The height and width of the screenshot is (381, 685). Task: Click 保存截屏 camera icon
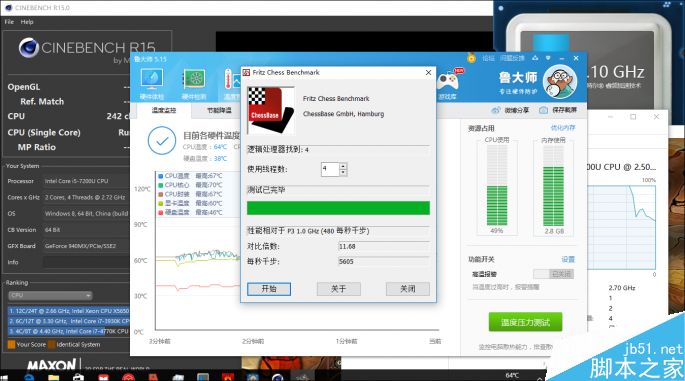[x=543, y=110]
